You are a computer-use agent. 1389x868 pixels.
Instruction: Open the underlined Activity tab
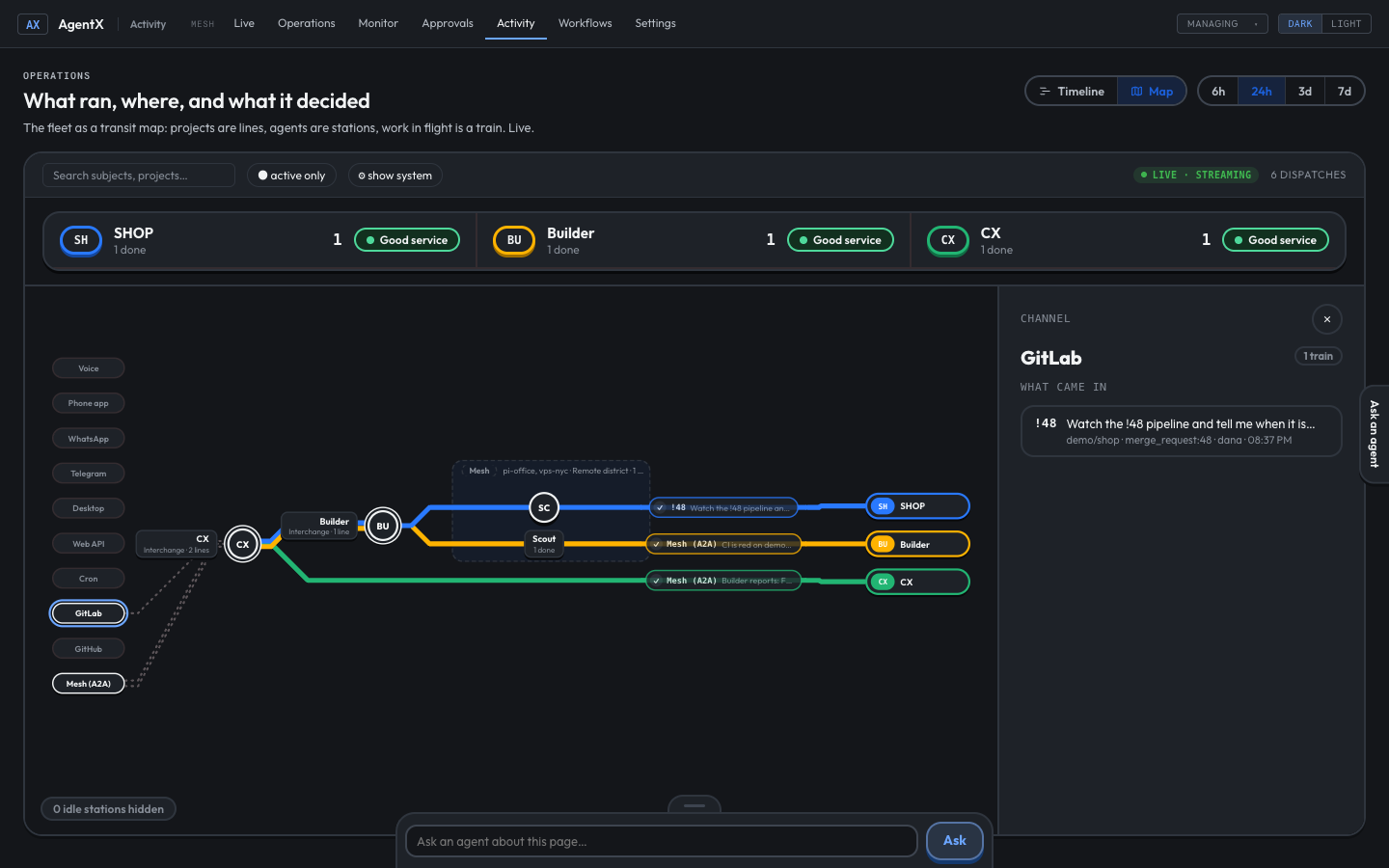pos(516,23)
